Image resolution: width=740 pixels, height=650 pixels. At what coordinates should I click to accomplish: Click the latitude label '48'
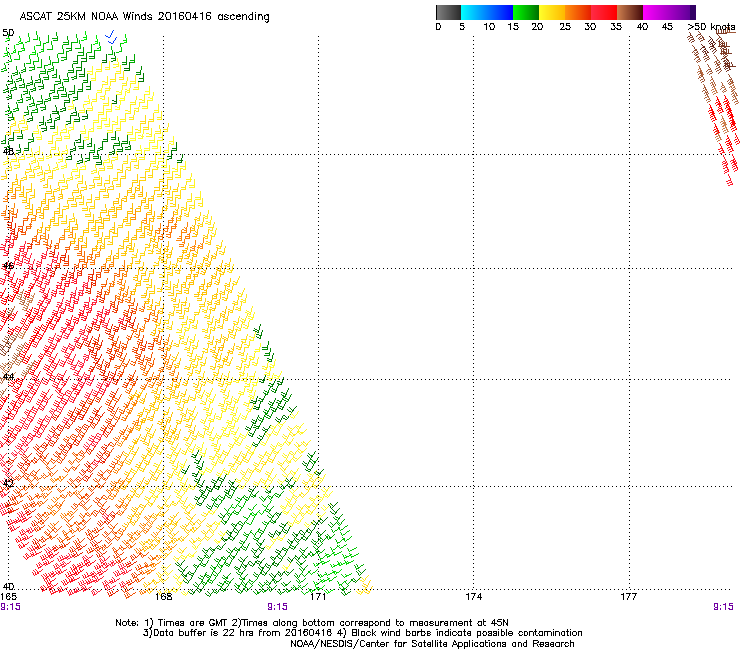8,152
